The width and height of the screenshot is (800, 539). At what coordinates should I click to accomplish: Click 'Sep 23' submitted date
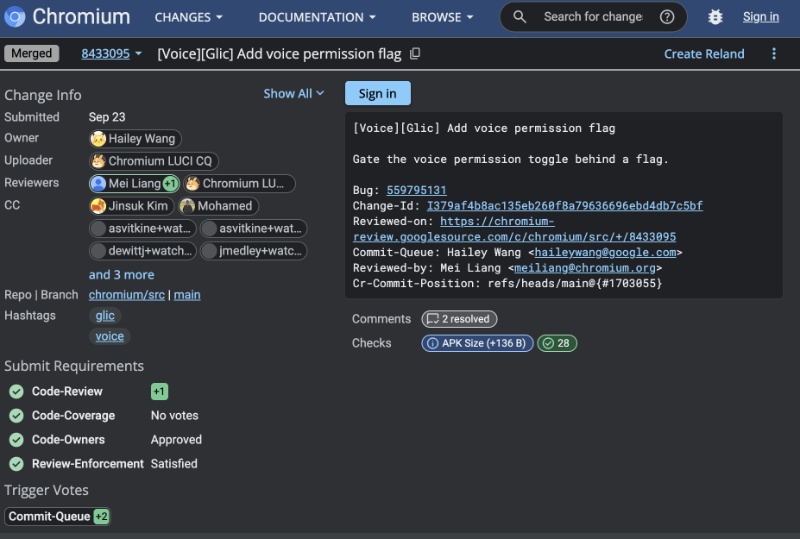click(107, 117)
